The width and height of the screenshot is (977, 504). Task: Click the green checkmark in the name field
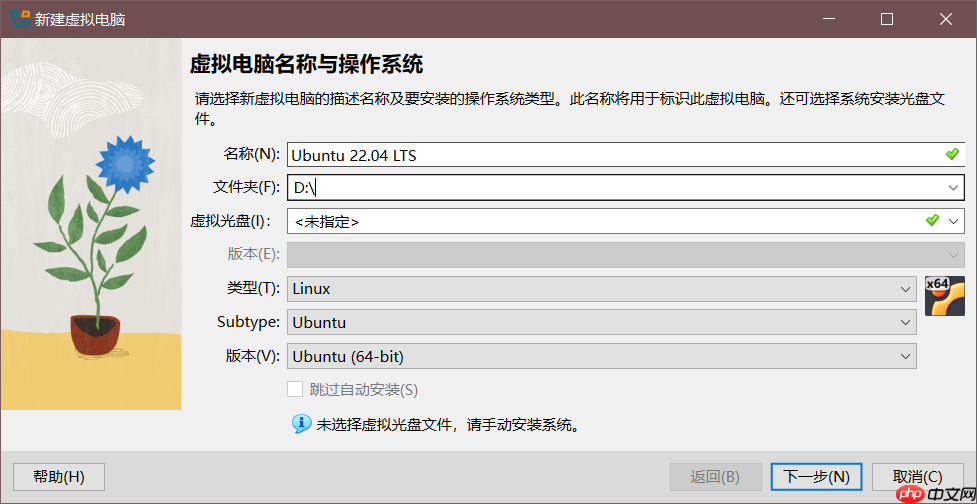point(951,154)
